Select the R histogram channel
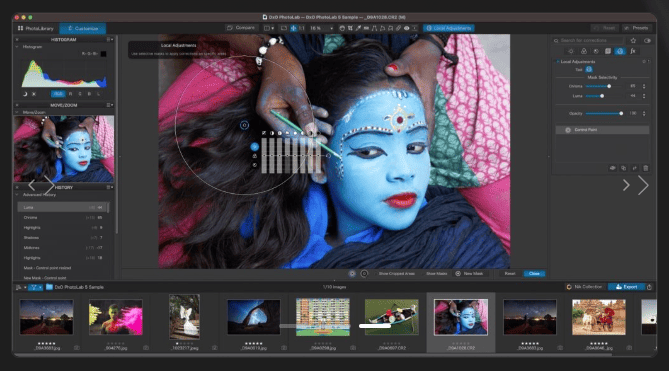 pyautogui.click(x=70, y=94)
